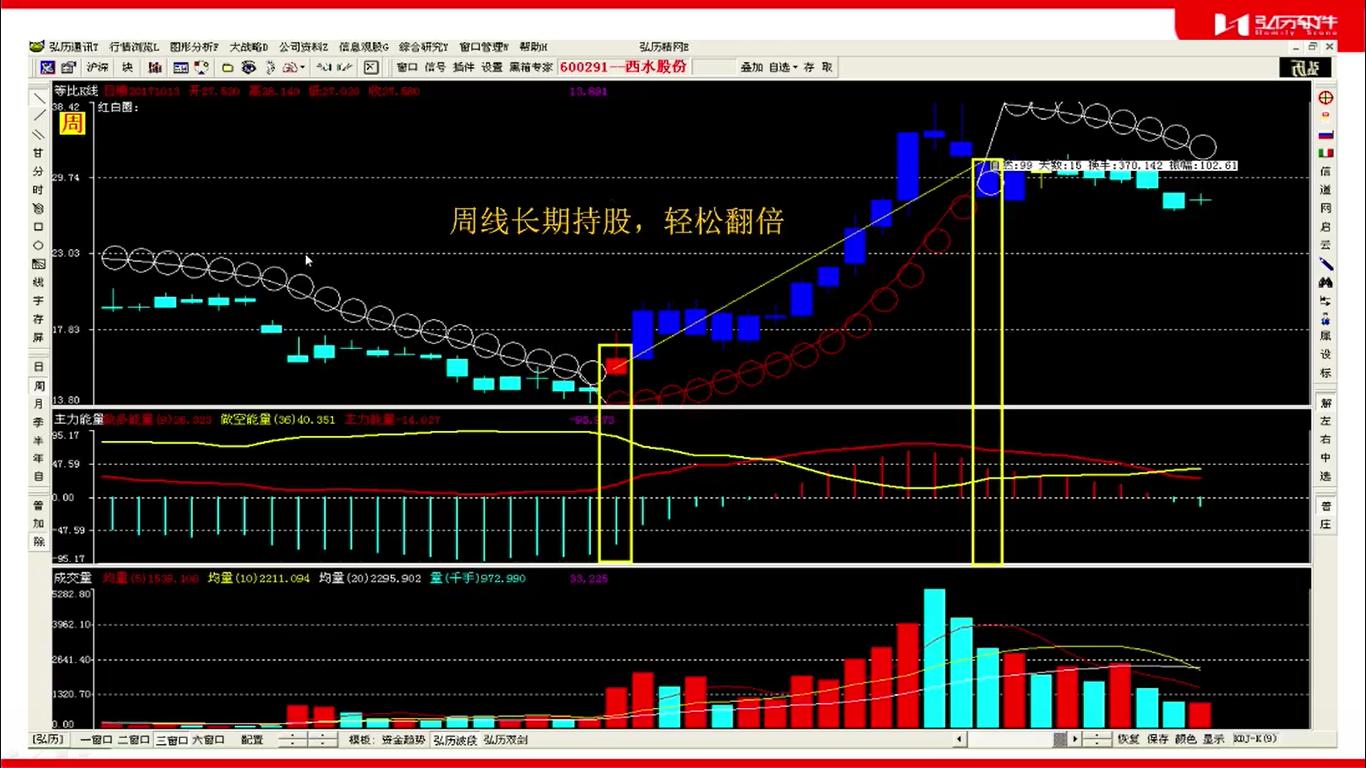Click the Russian flag icon in right sidebar
The image size is (1366, 768).
(1326, 134)
